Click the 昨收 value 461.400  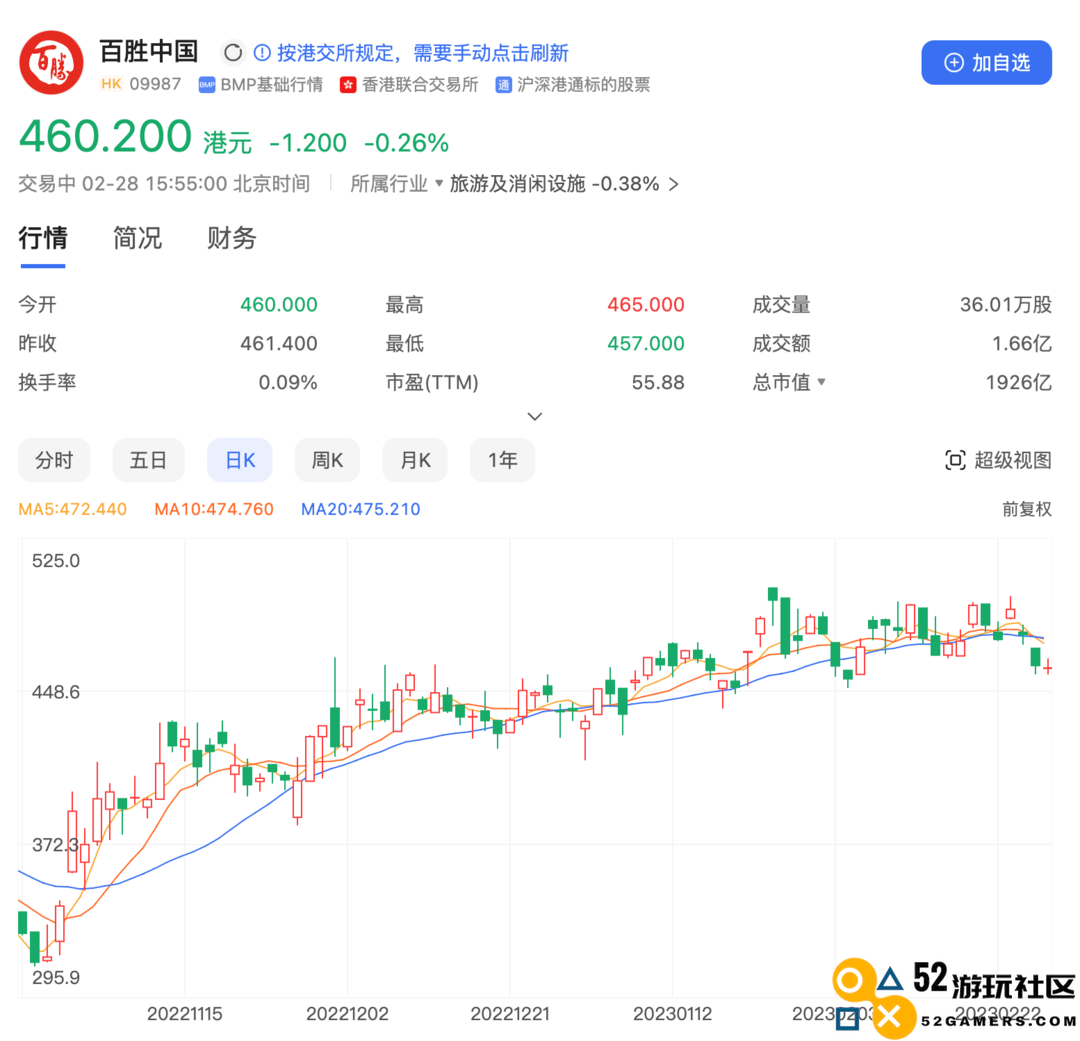[278, 343]
